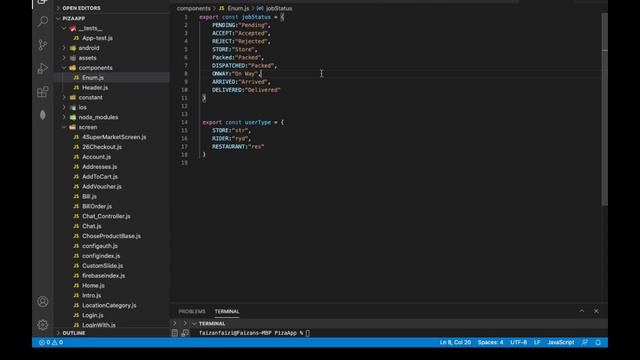640x360 pixels.
Task: Click the userType constant on line 14
Action: point(258,122)
